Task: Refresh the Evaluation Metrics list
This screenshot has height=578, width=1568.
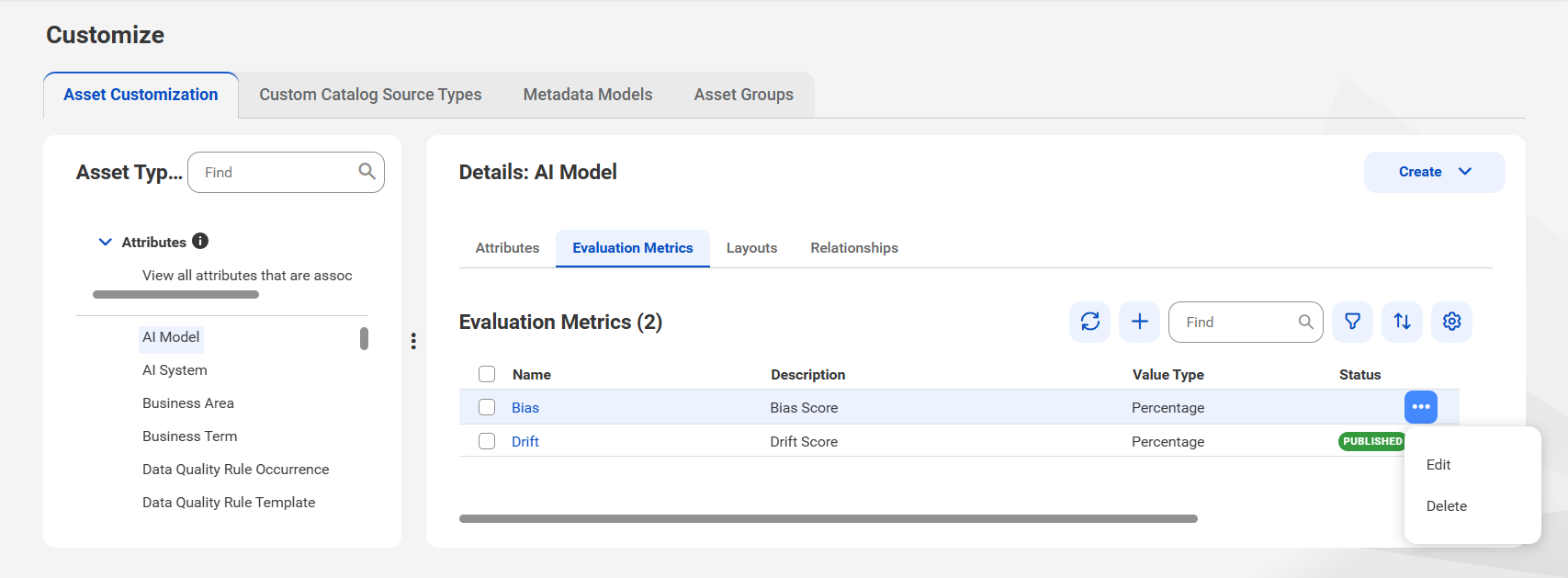Action: (x=1089, y=322)
